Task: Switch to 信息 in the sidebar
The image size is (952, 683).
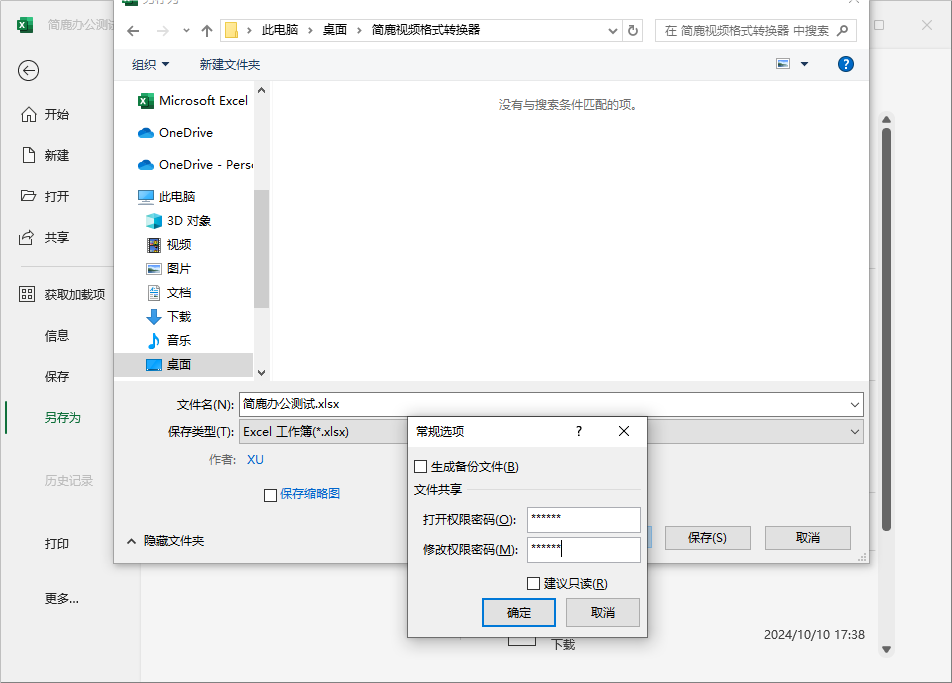Action: [x=58, y=335]
